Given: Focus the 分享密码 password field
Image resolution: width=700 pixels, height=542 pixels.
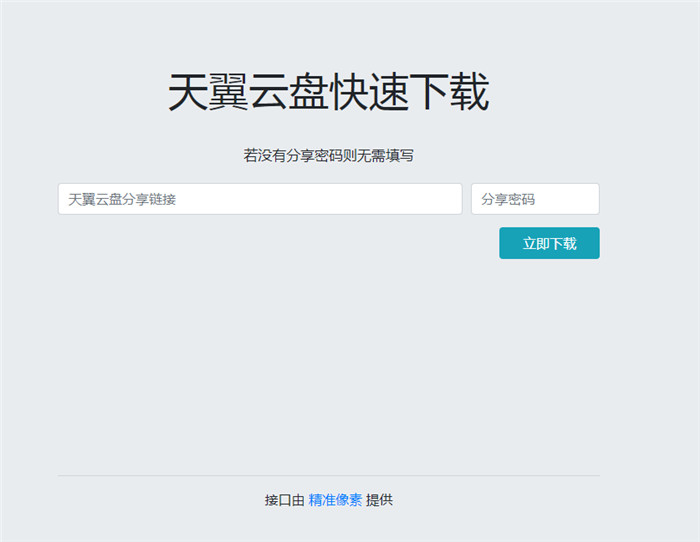Looking at the screenshot, I should coord(535,199).
